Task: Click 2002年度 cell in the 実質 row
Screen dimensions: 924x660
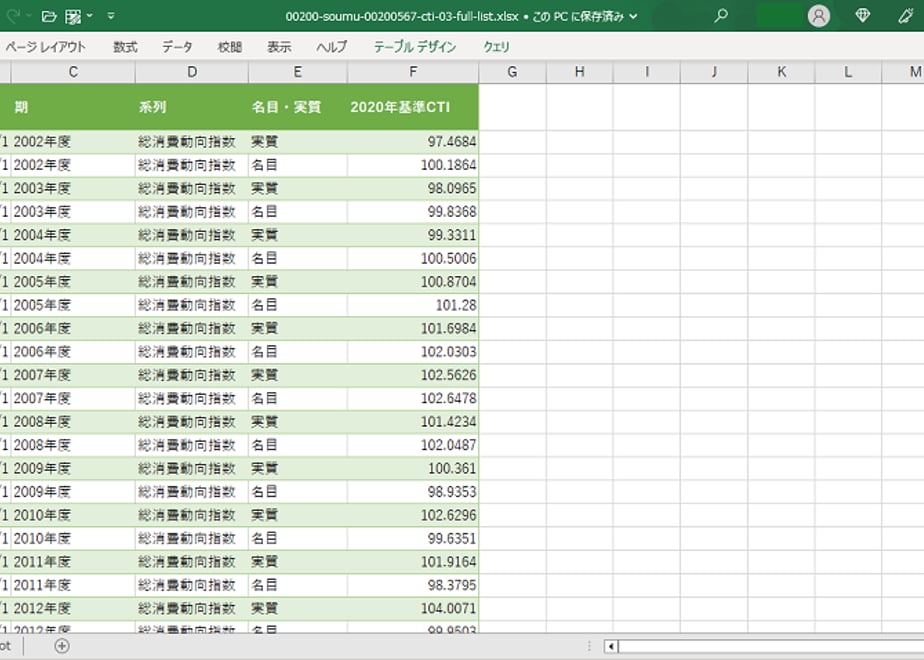Action: click(73, 141)
